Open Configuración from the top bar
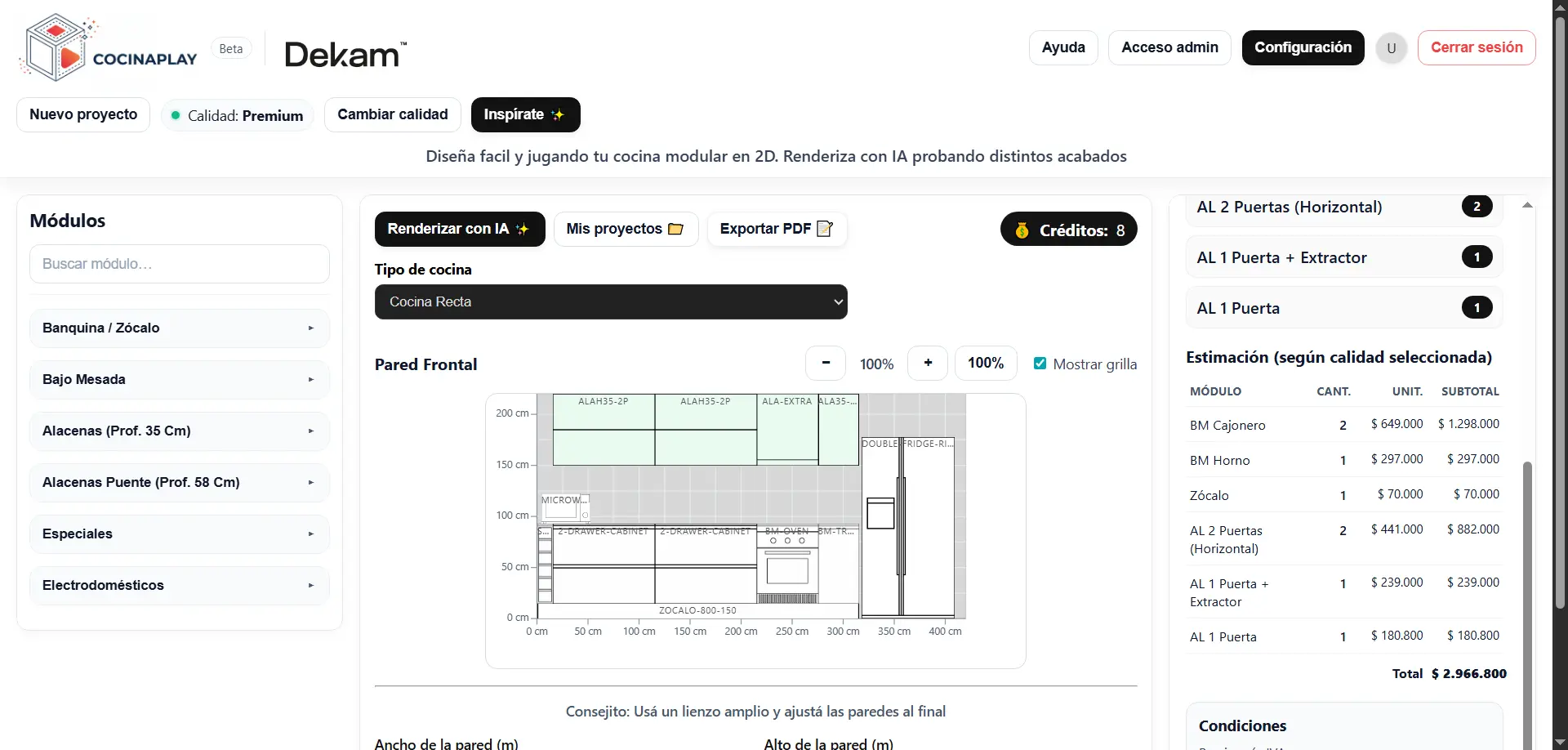Screen dimensions: 1568x750 pos(1303,48)
